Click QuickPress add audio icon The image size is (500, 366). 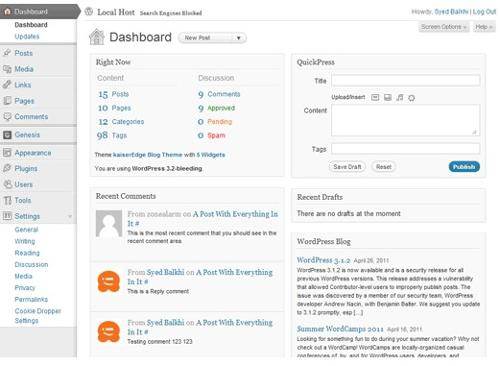400,97
